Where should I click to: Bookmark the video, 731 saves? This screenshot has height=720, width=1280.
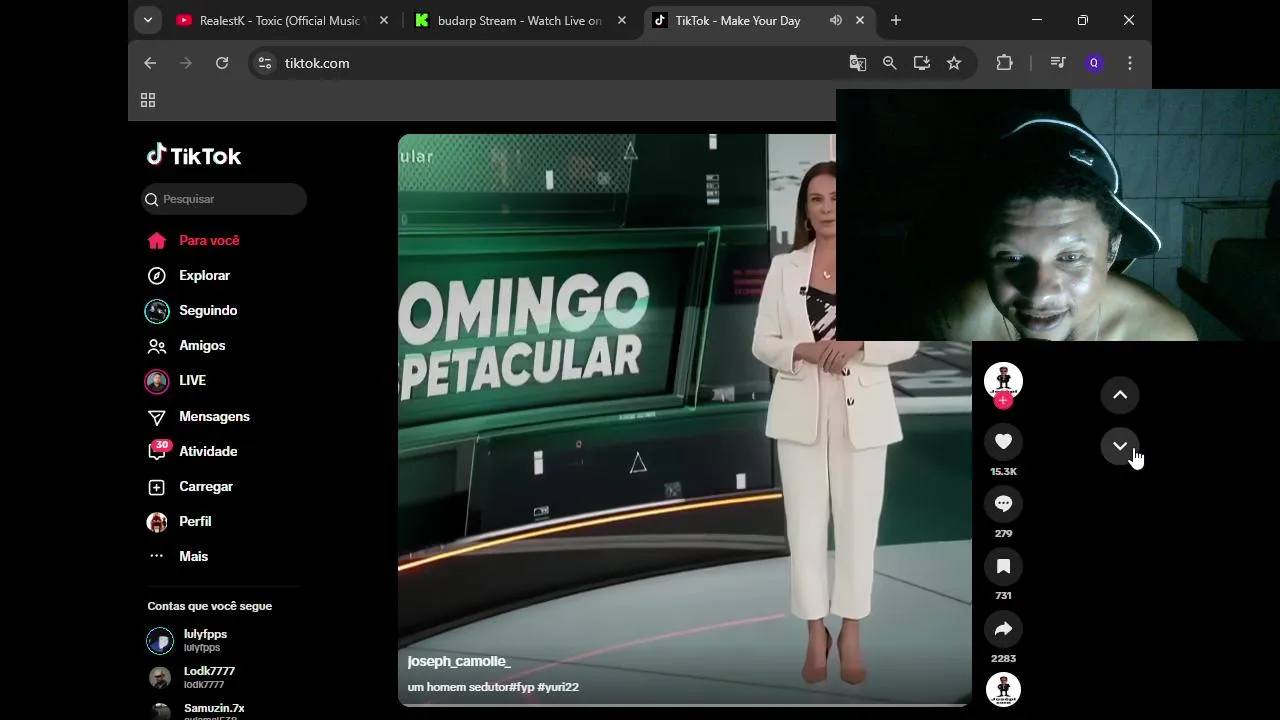(1003, 566)
